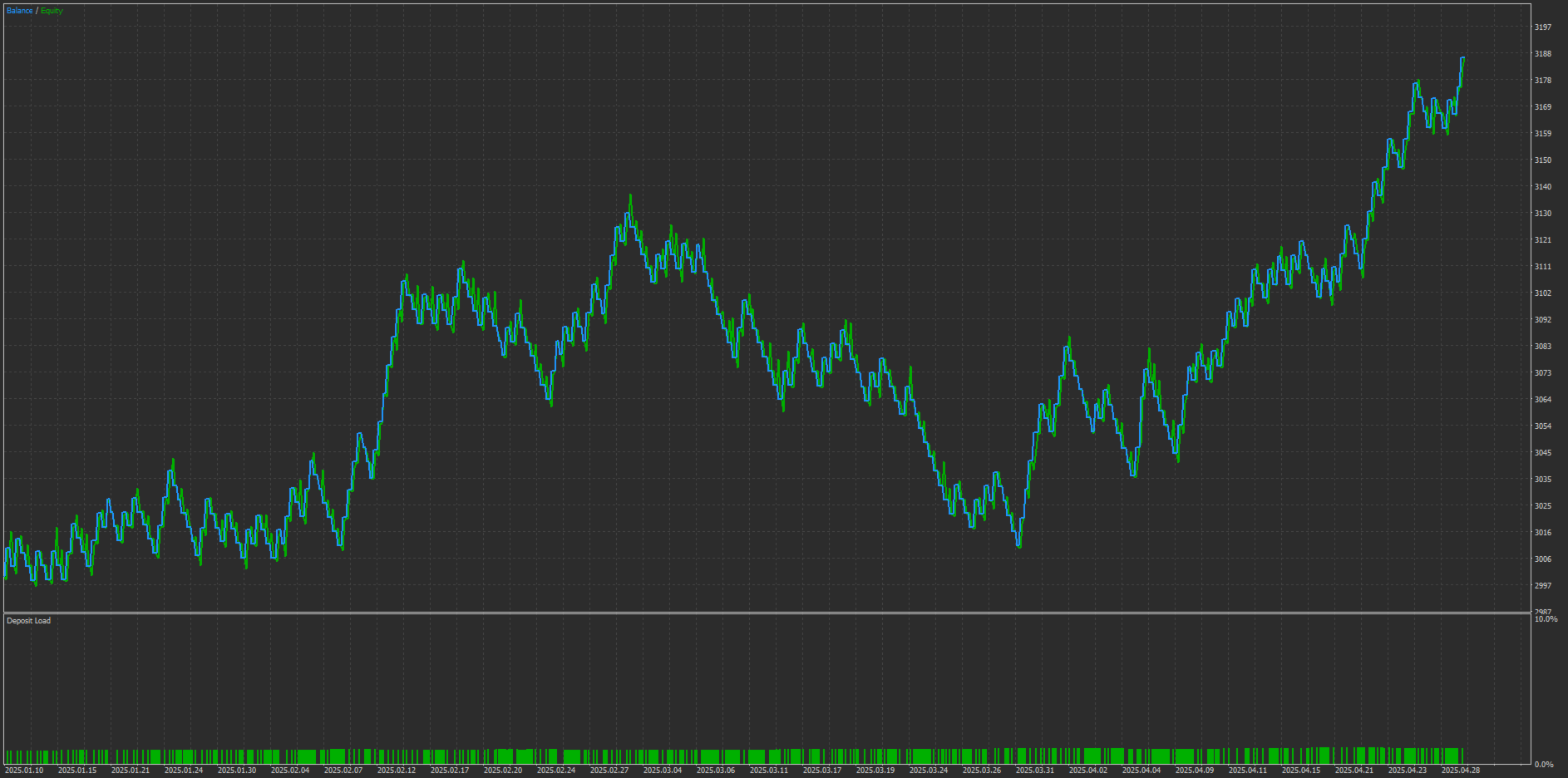Select the 2025.02.12 date marker
Screen dimensions: 1568x778
point(397,771)
